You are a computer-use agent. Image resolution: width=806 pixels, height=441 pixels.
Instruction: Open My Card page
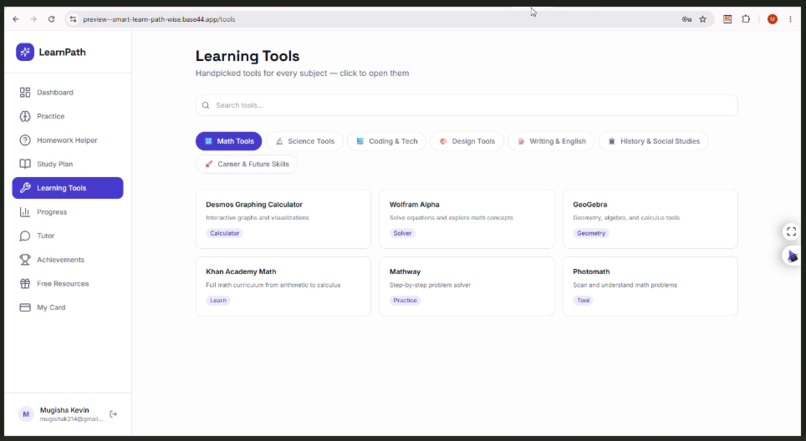(67, 307)
